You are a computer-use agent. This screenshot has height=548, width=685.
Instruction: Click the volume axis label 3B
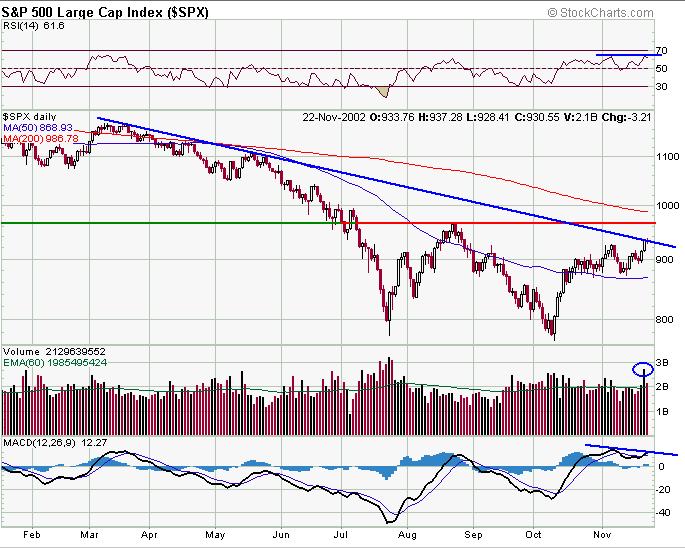(662, 363)
